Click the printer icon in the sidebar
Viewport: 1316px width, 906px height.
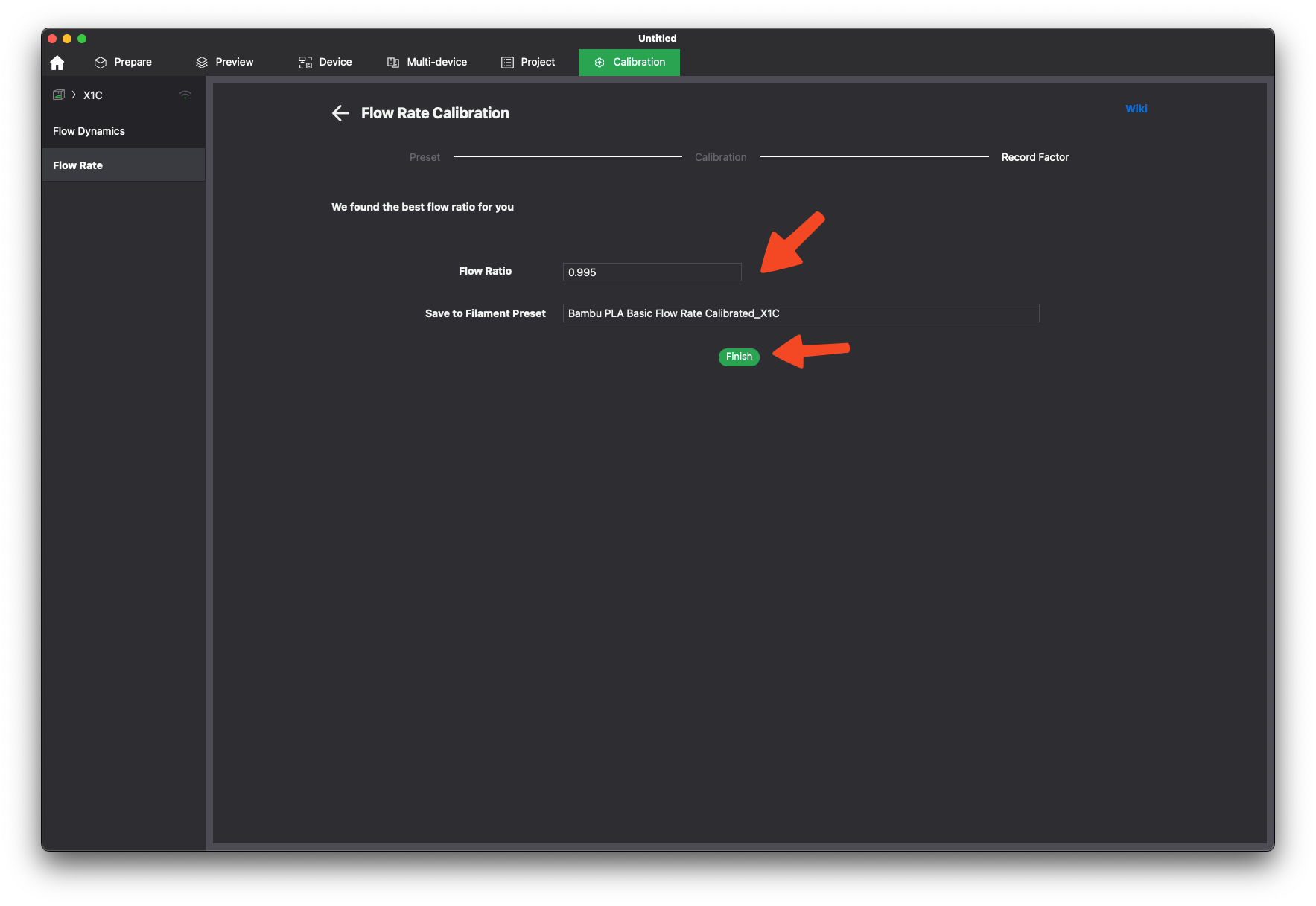tap(59, 95)
